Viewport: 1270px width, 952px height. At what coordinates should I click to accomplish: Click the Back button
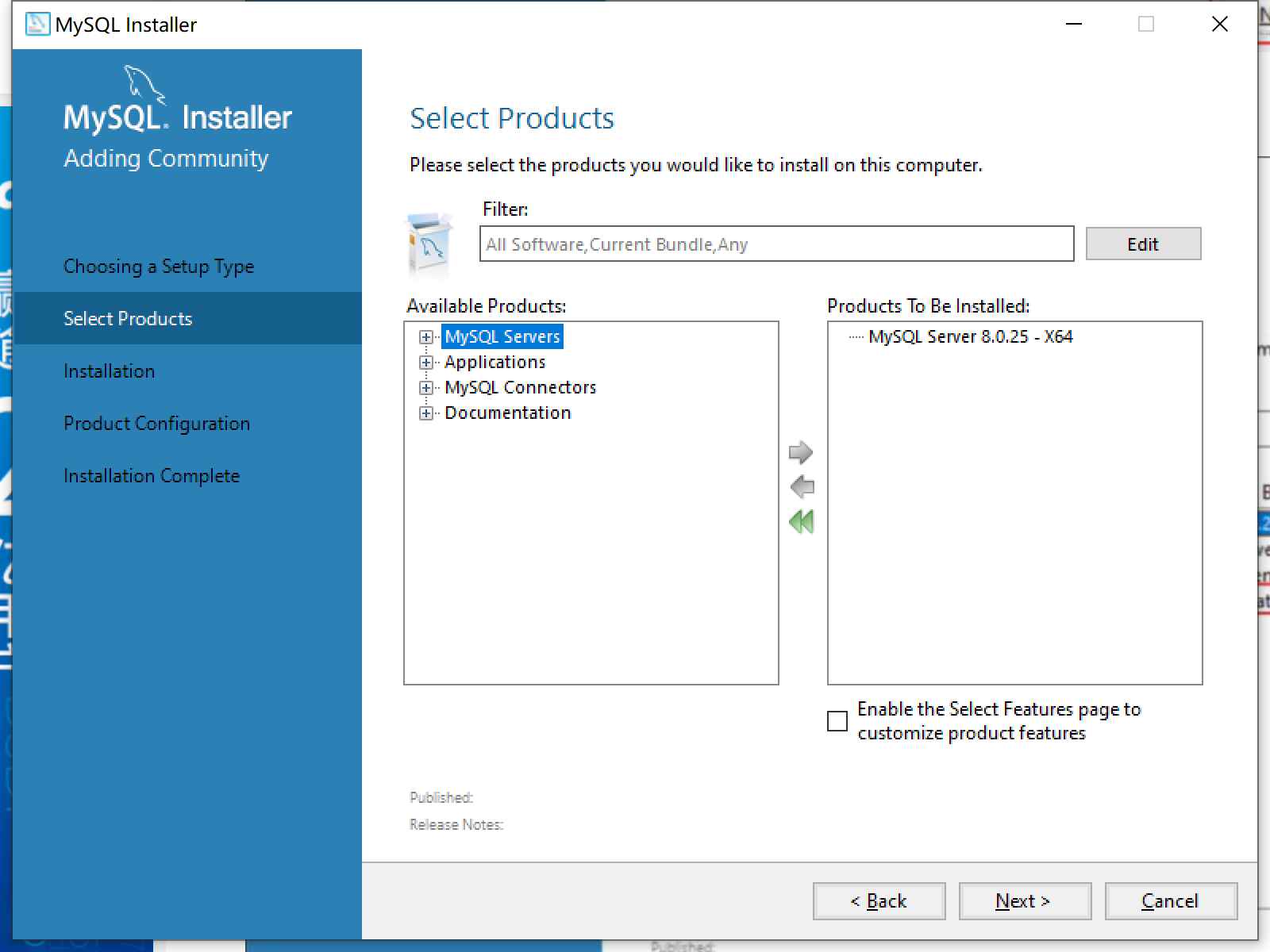(879, 901)
